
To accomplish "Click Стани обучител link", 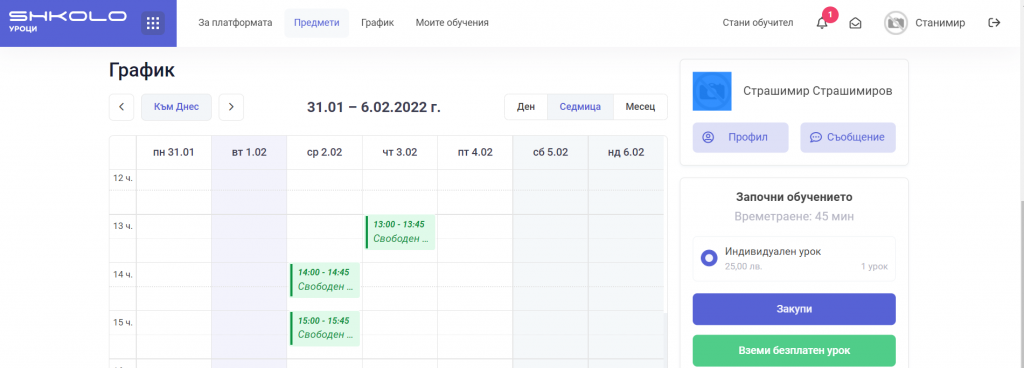I will (758, 23).
